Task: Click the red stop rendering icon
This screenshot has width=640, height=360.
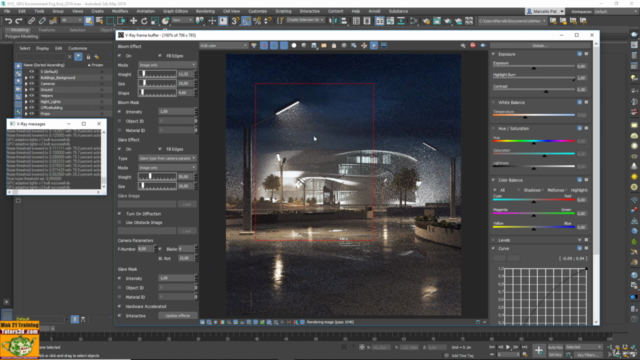Action: [473, 45]
